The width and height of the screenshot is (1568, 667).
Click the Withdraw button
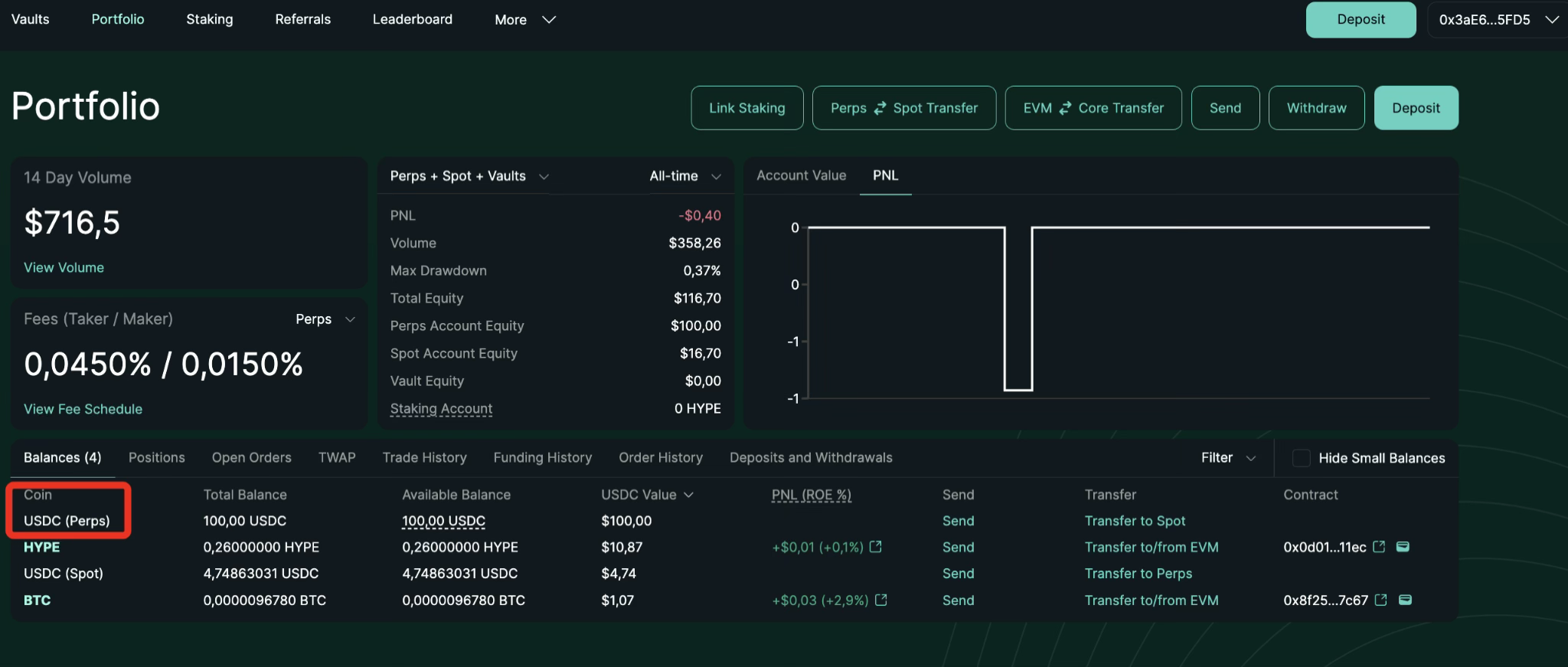pos(1316,108)
